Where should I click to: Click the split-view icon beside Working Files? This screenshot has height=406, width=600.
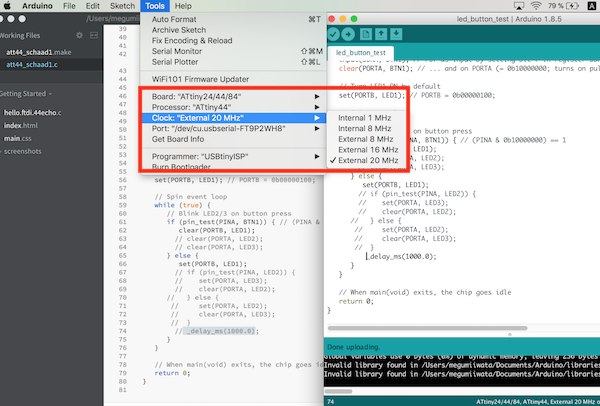pos(94,35)
